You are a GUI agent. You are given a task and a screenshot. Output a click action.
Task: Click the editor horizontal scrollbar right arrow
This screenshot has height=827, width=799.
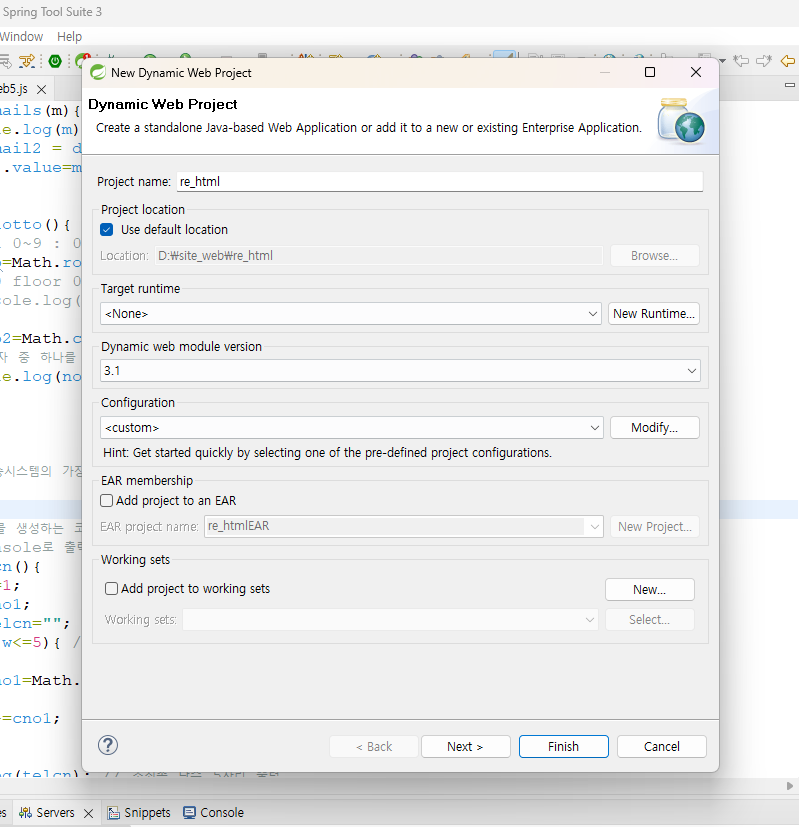(790, 786)
